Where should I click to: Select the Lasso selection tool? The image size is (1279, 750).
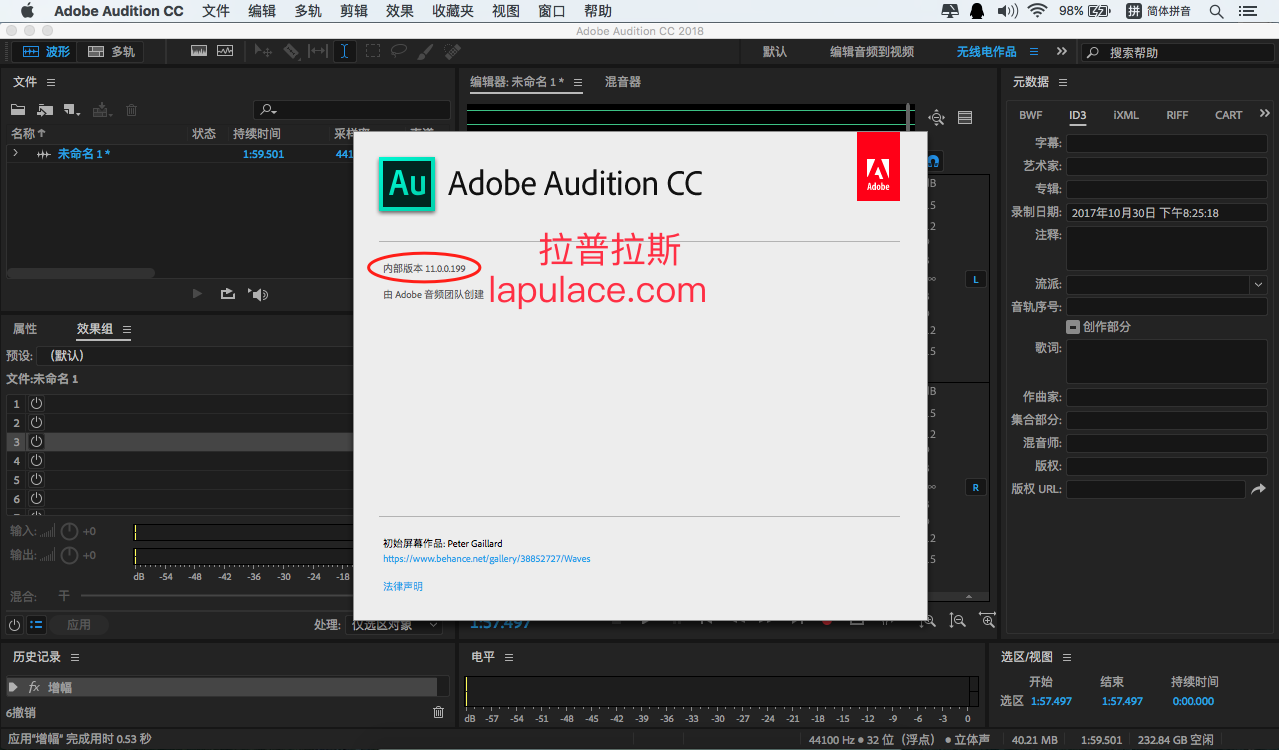pyautogui.click(x=398, y=51)
